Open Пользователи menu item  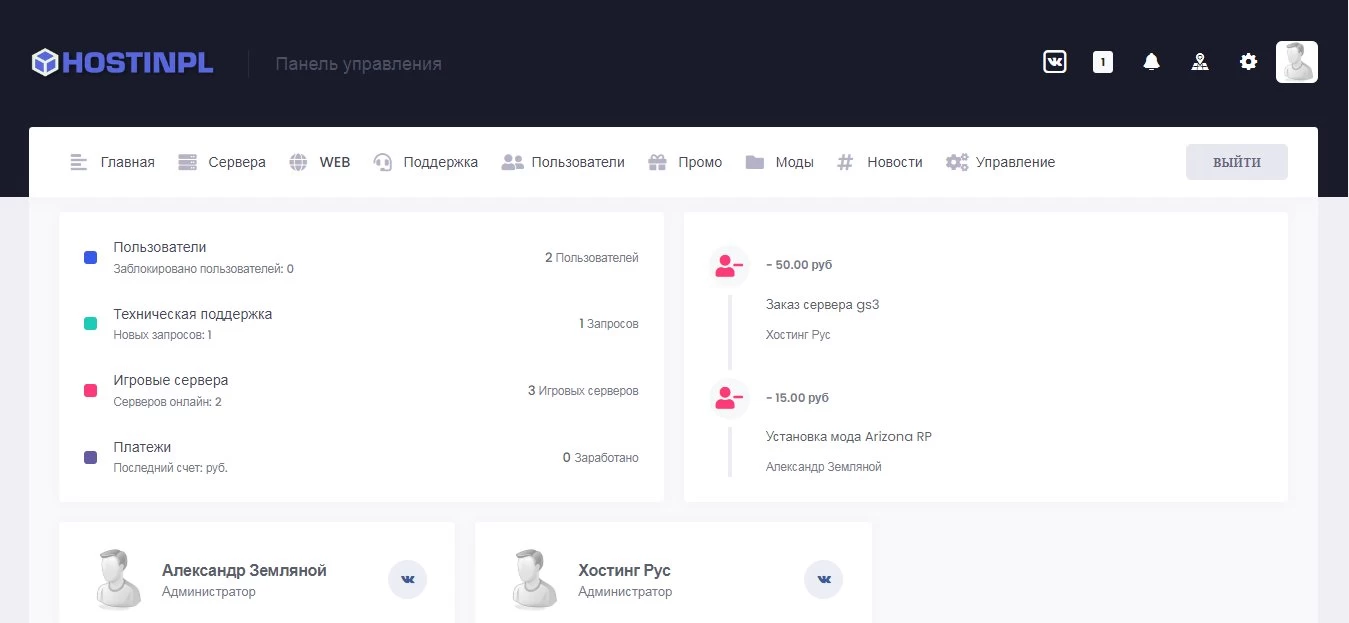[578, 162]
